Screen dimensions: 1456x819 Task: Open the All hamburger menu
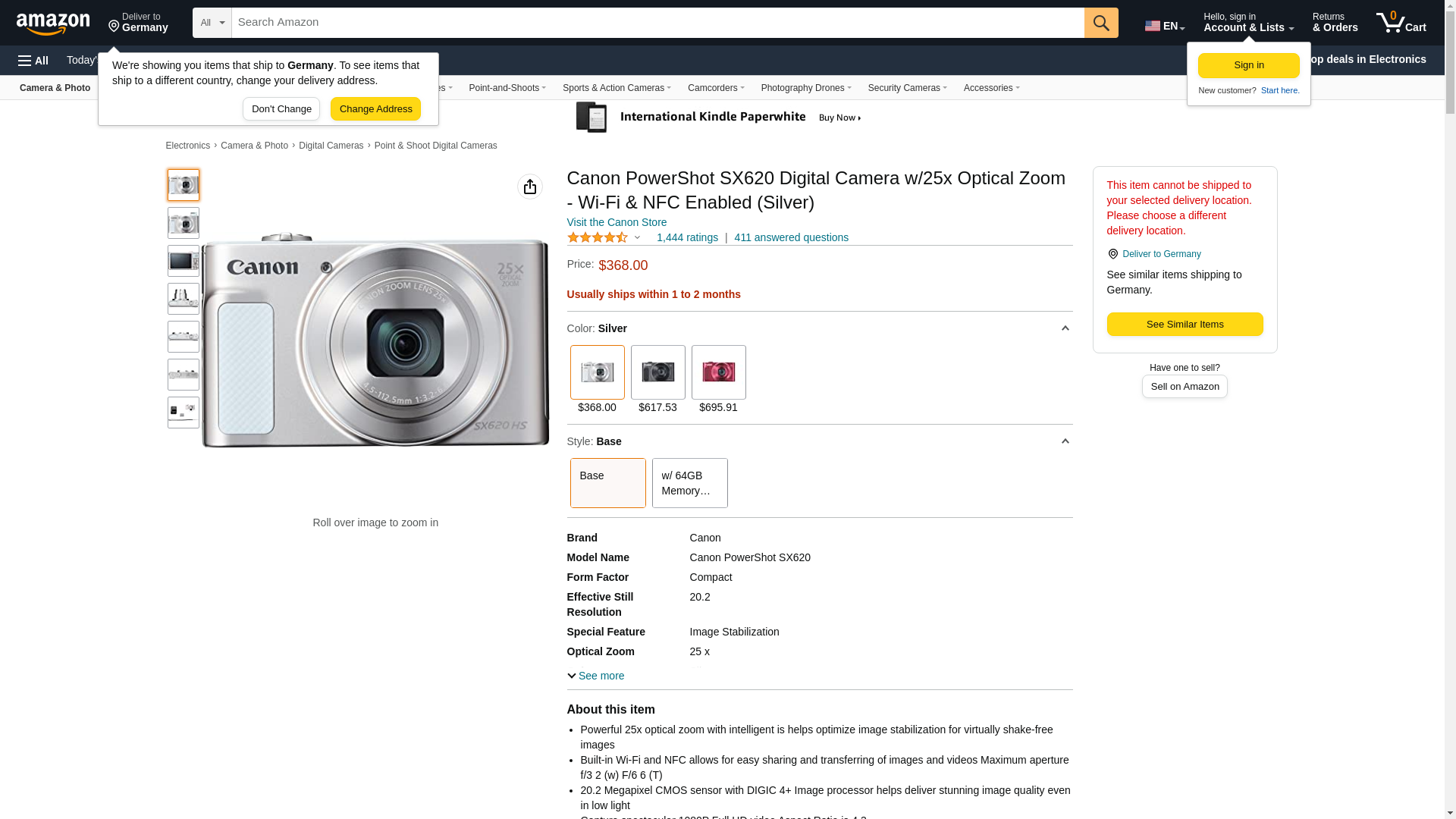(x=33, y=61)
